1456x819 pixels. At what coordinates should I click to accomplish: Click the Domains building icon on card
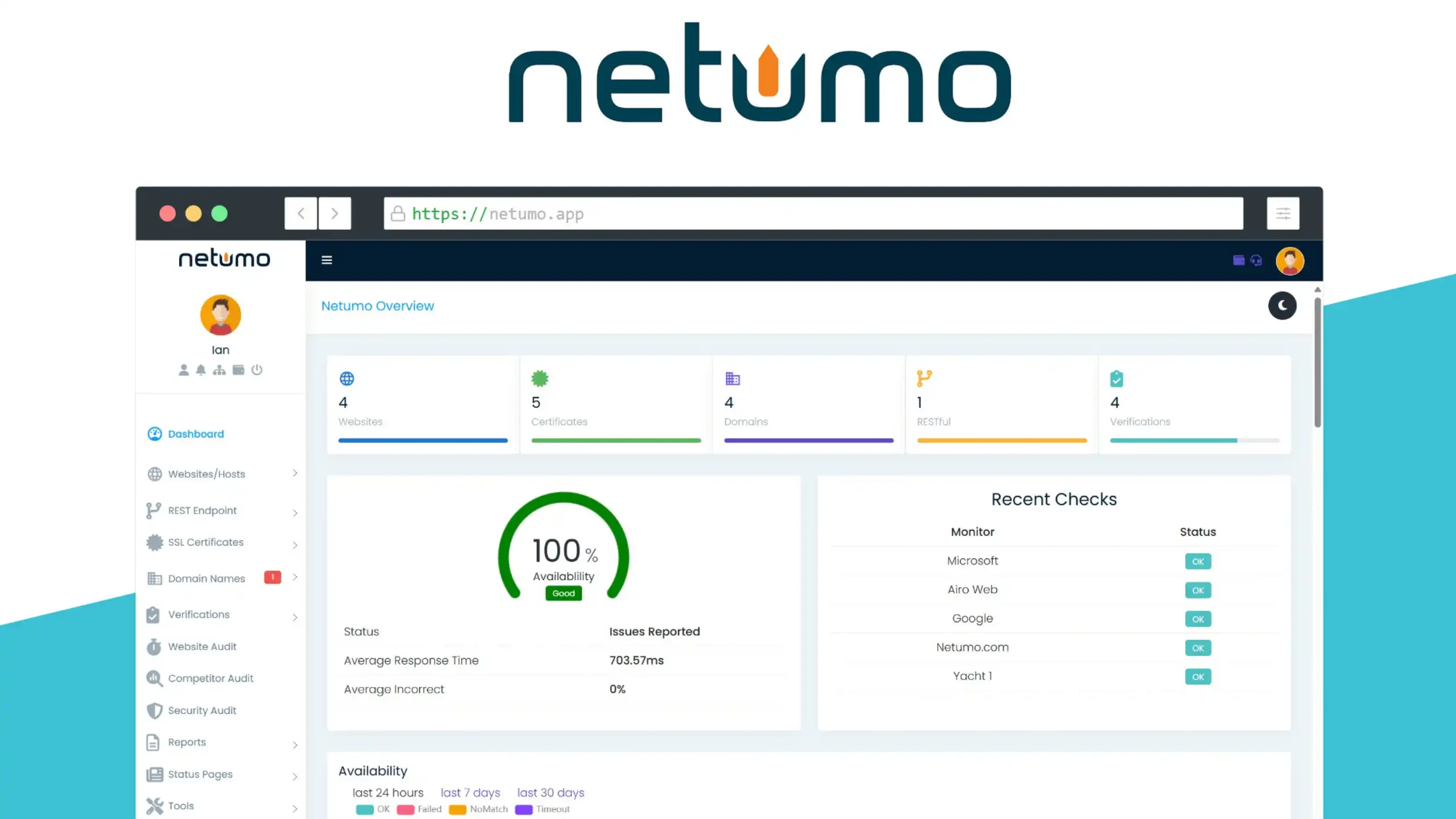point(732,378)
